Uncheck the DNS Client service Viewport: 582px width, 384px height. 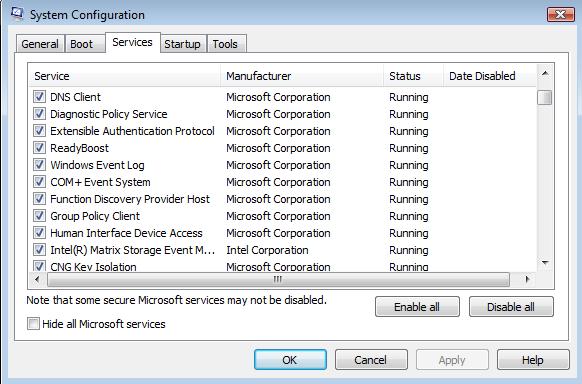tap(39, 96)
